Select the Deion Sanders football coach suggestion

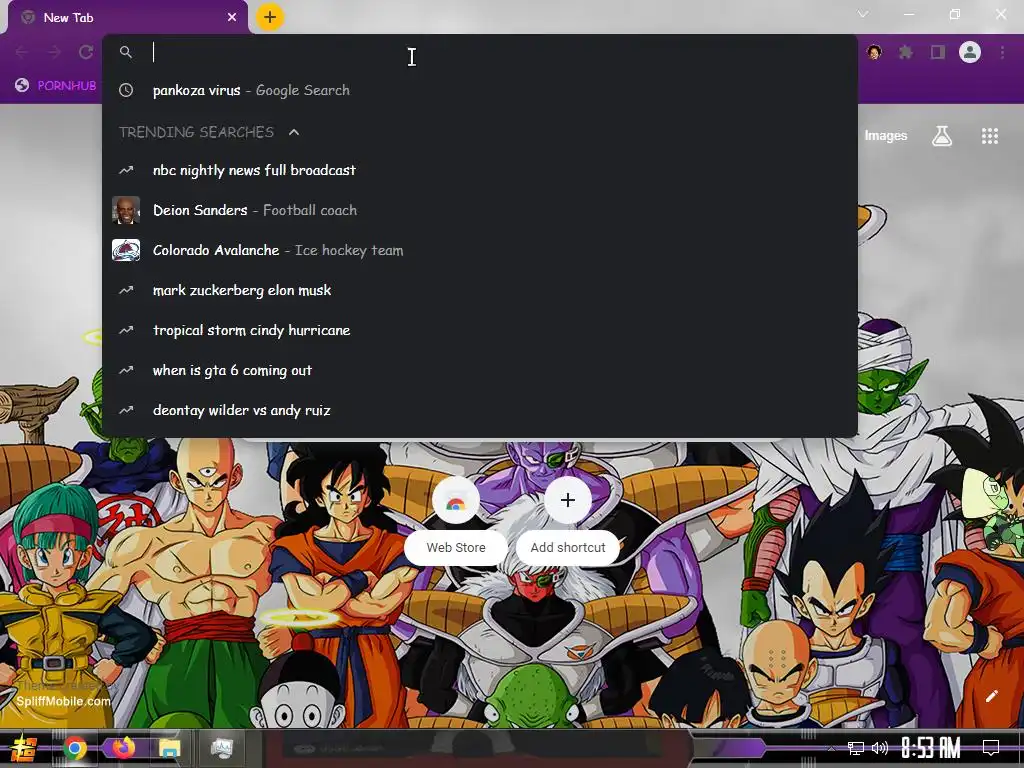pos(479,210)
